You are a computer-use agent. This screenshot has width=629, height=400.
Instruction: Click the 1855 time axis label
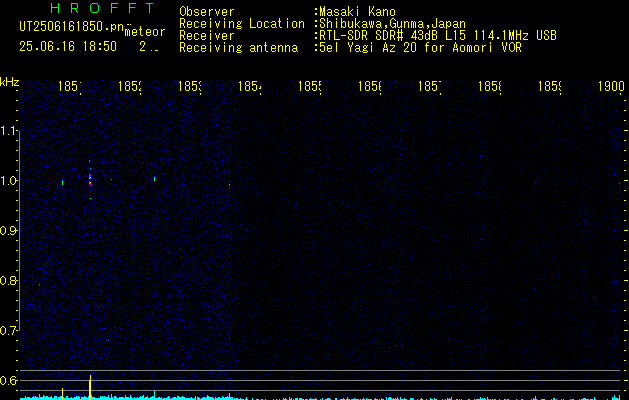click(x=309, y=86)
